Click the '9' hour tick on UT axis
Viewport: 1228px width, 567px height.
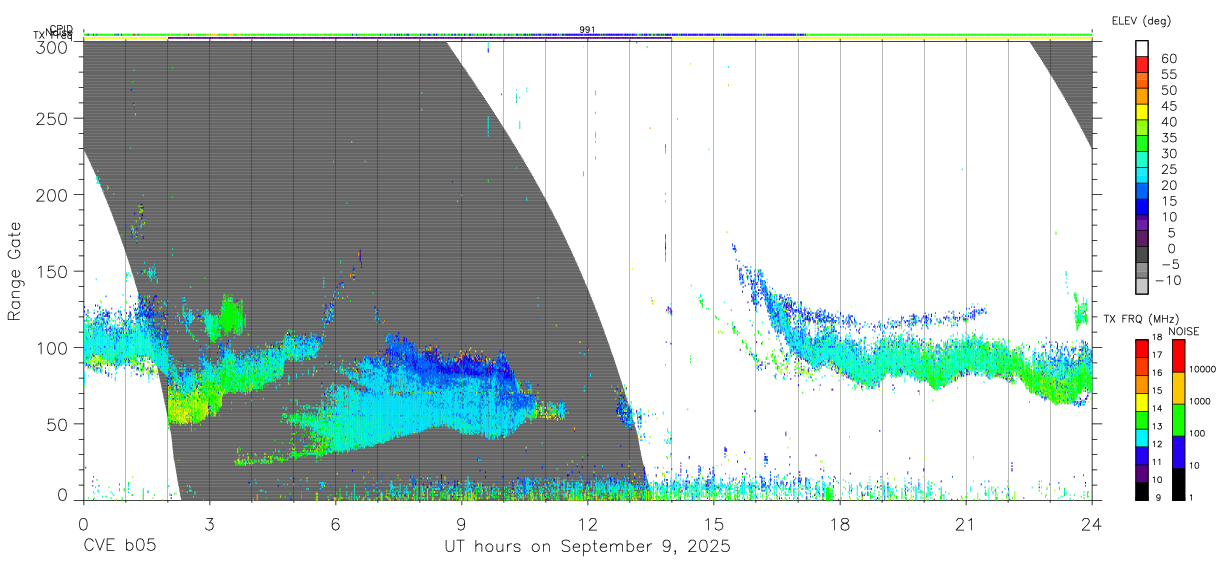point(461,524)
